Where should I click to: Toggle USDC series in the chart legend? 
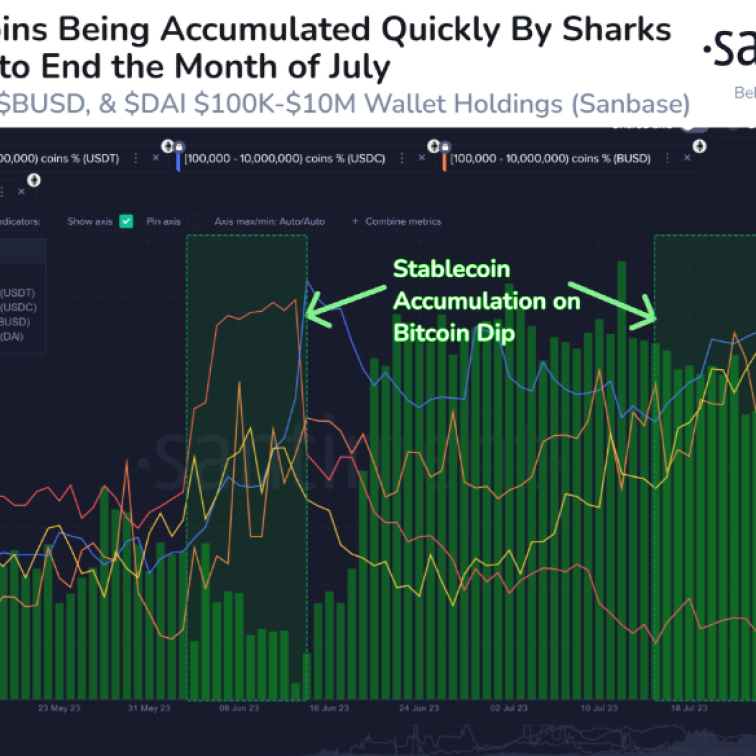click(x=15, y=307)
